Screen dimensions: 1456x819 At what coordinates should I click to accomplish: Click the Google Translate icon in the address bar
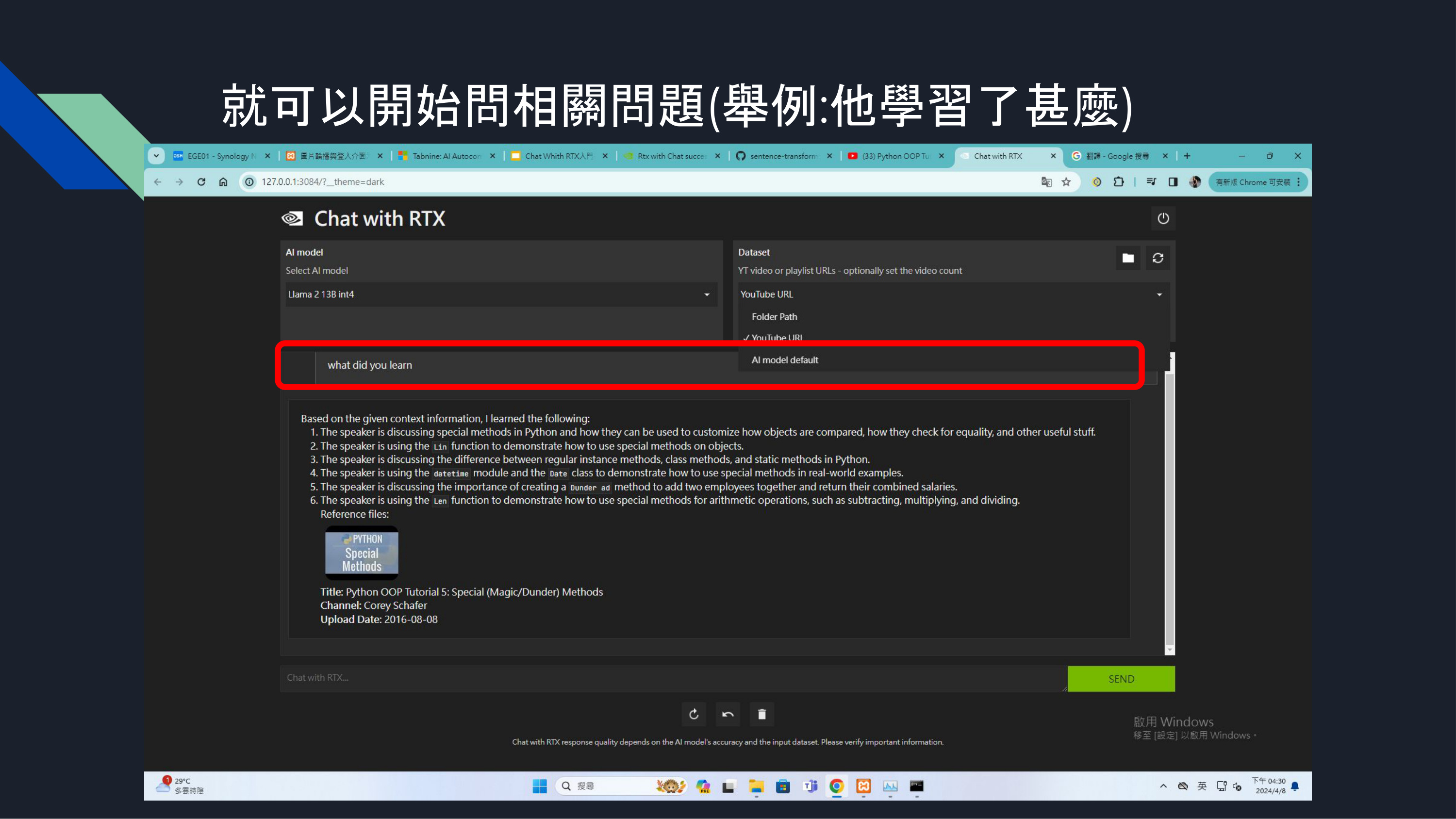(1046, 182)
